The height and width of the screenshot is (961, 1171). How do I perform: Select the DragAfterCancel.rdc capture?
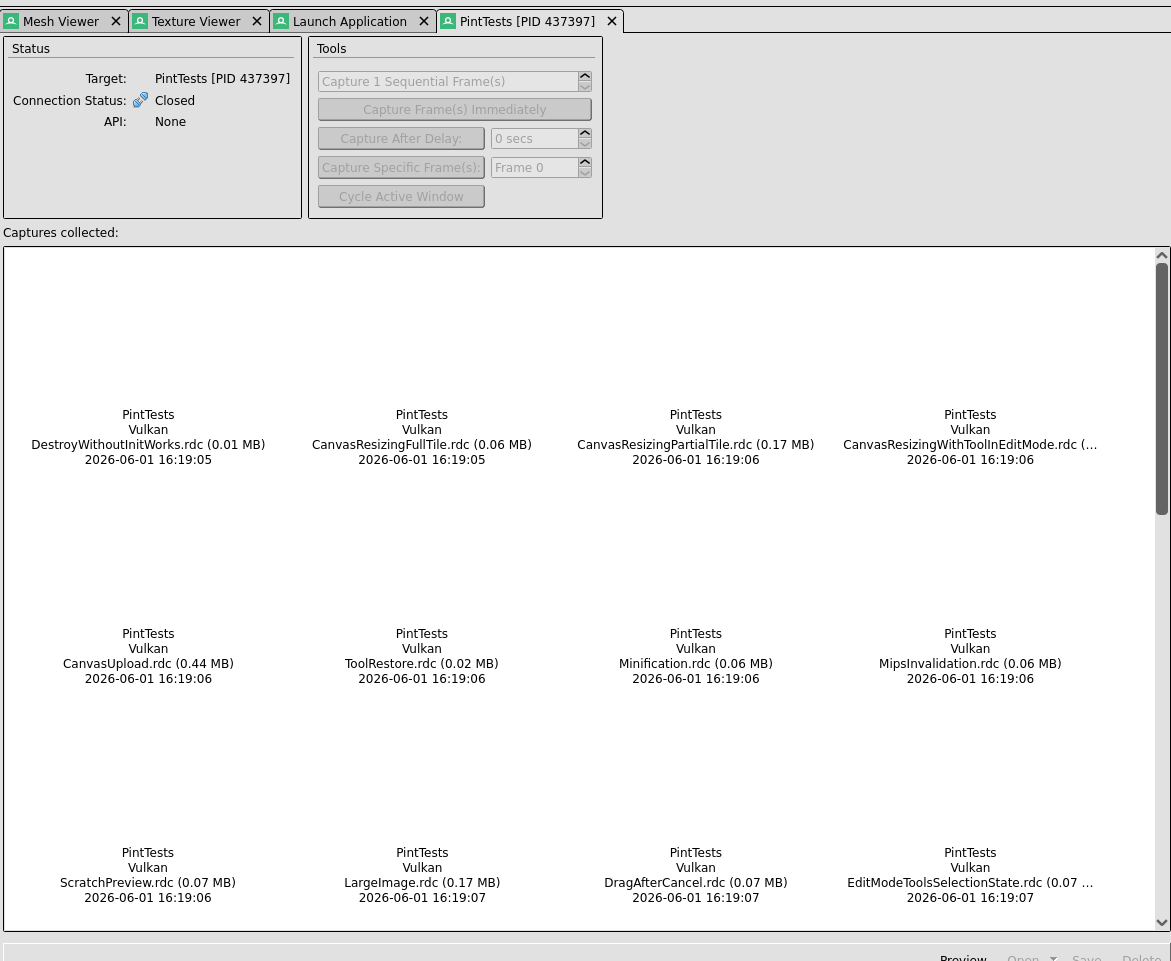click(696, 874)
